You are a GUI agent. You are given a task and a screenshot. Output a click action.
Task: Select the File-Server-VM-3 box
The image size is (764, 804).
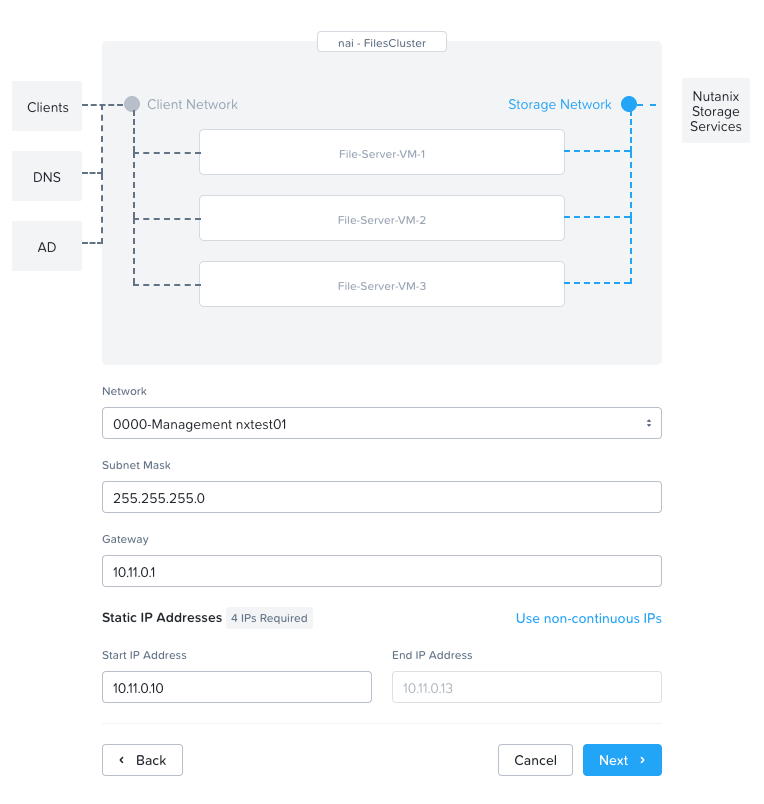(381, 284)
